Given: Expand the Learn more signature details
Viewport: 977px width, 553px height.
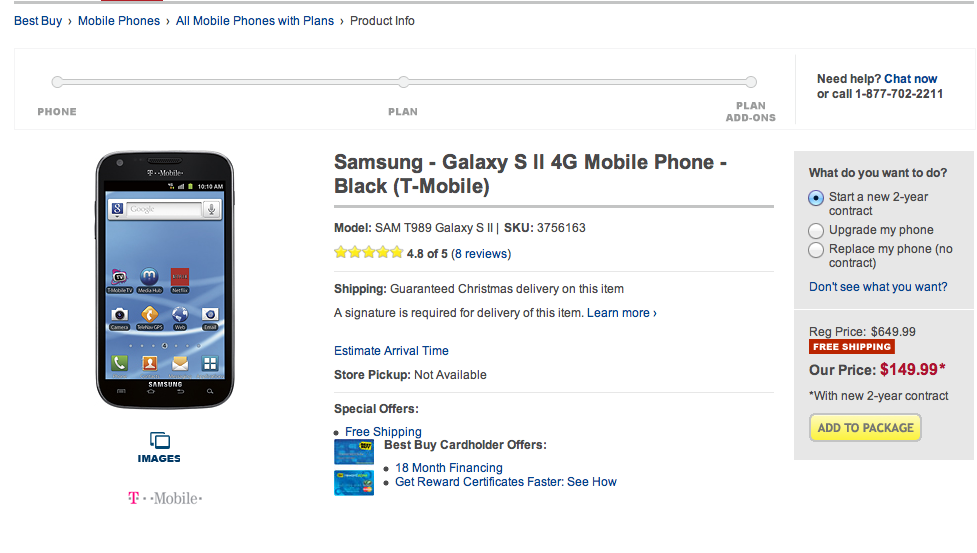Looking at the screenshot, I should pos(621,313).
